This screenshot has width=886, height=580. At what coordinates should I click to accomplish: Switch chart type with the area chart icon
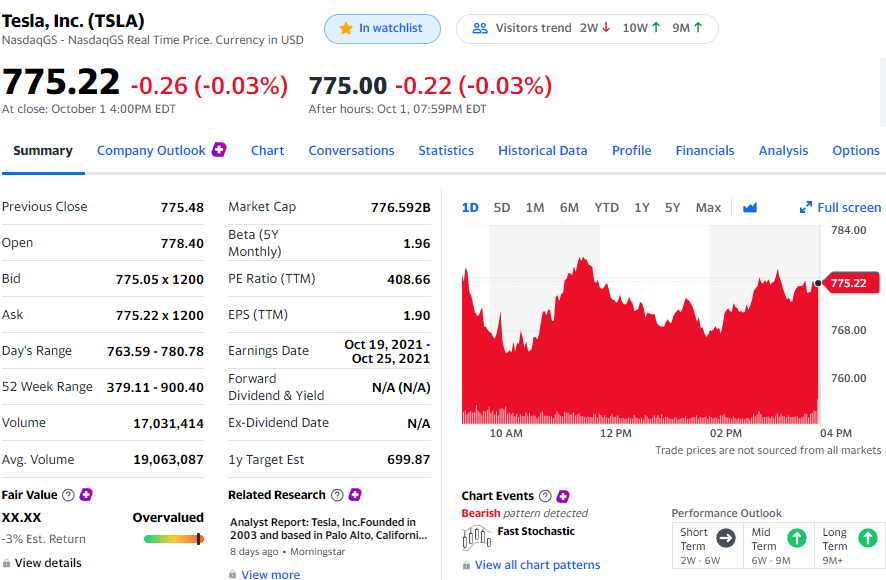coord(749,207)
